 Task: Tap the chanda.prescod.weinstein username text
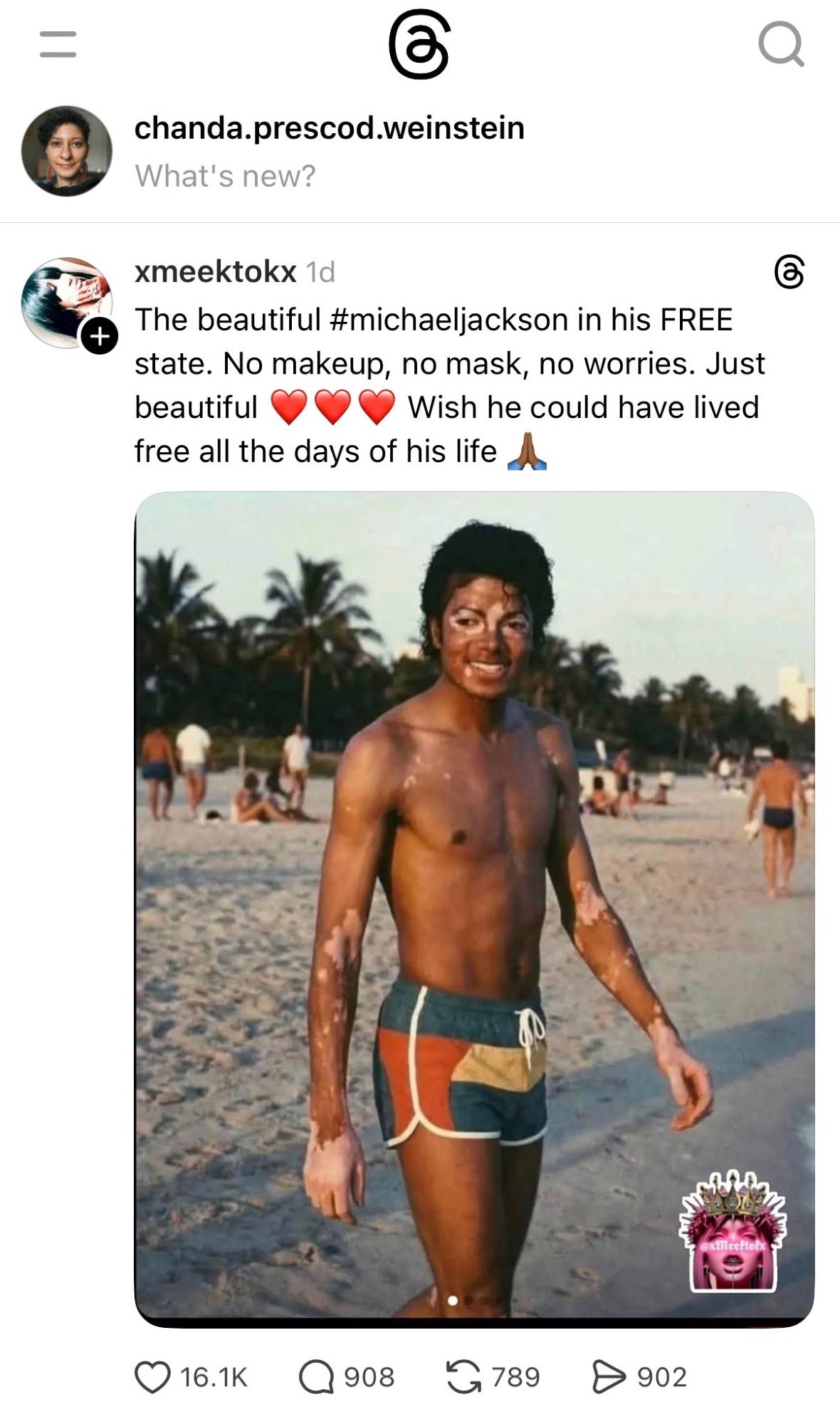tap(330, 128)
